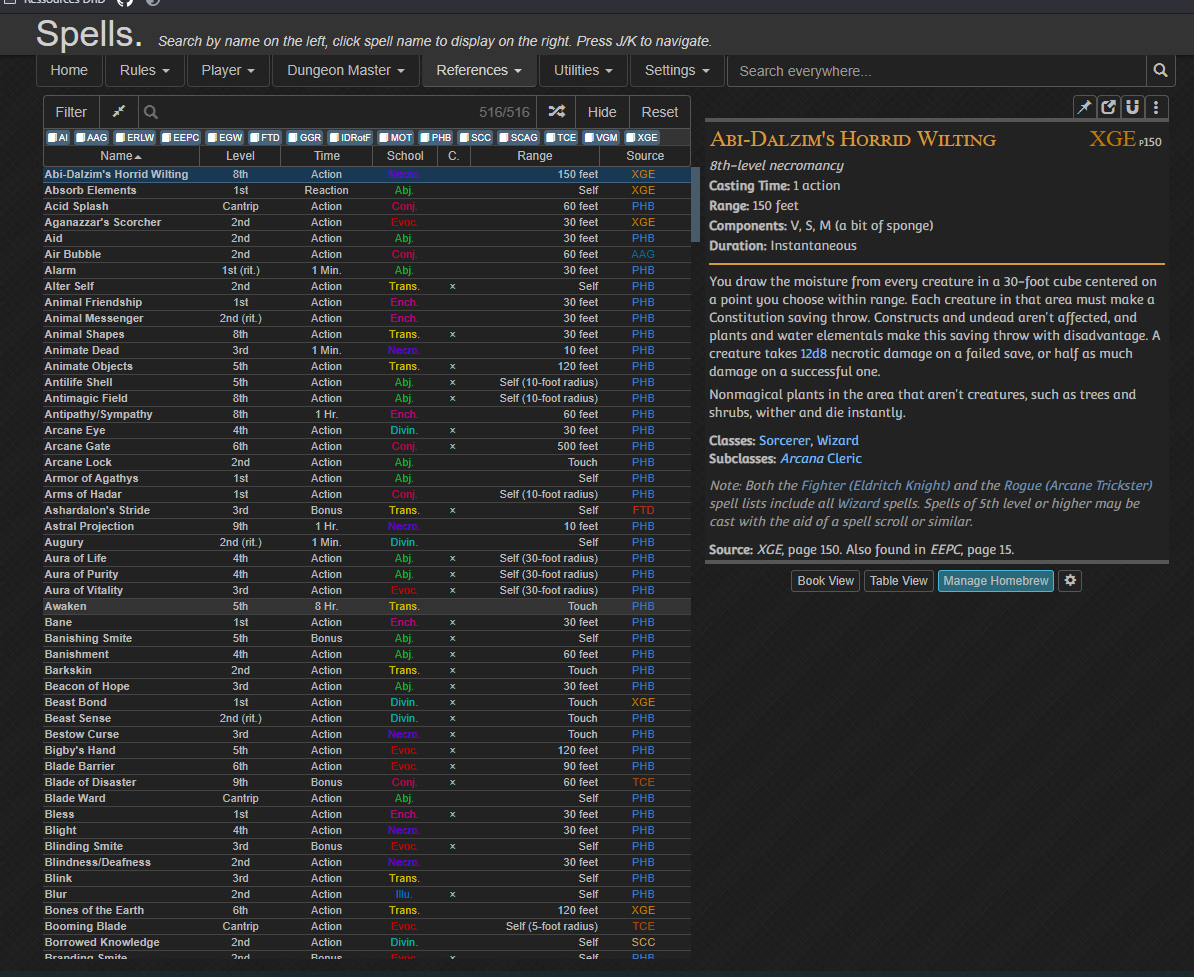The height and width of the screenshot is (977, 1194).
Task: Reset the spell filters
Action: (x=659, y=112)
